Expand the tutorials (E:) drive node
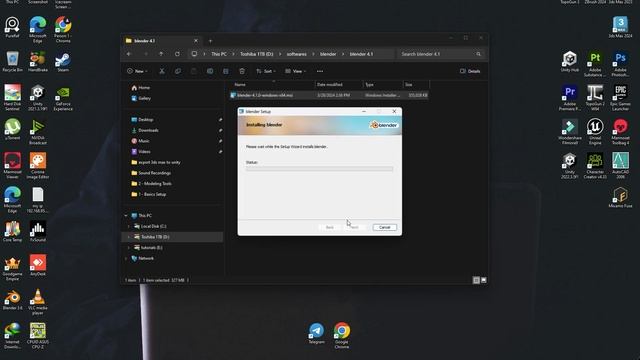Viewport: 640px width, 360px height. [129, 247]
